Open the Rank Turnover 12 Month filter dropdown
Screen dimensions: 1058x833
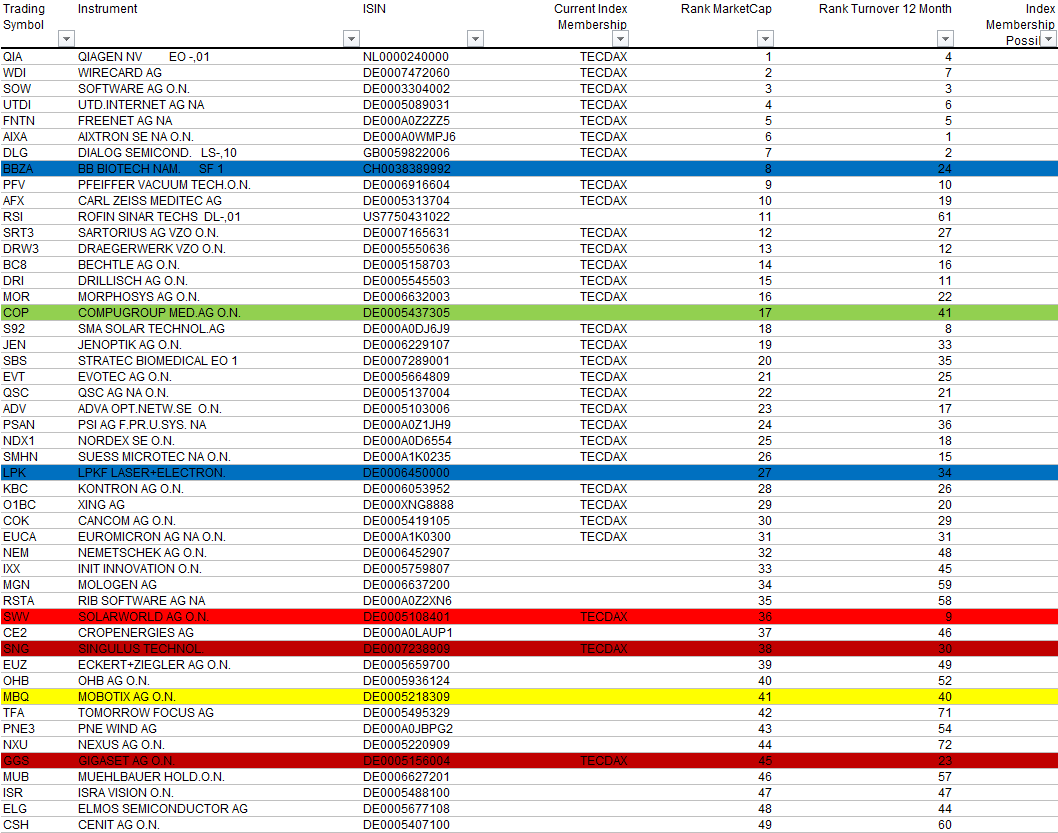(945, 39)
